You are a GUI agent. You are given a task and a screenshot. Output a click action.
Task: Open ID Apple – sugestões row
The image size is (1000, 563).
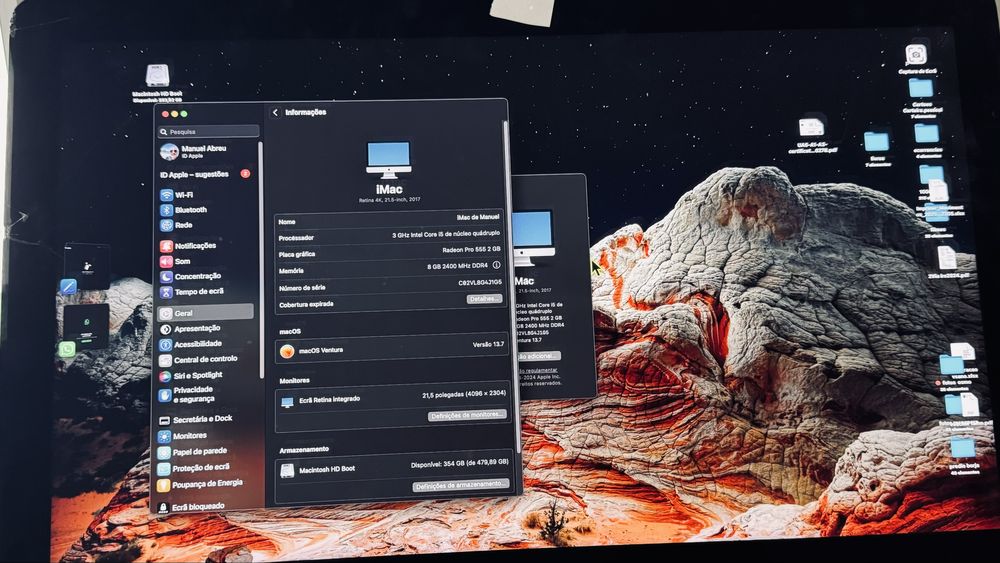205,174
